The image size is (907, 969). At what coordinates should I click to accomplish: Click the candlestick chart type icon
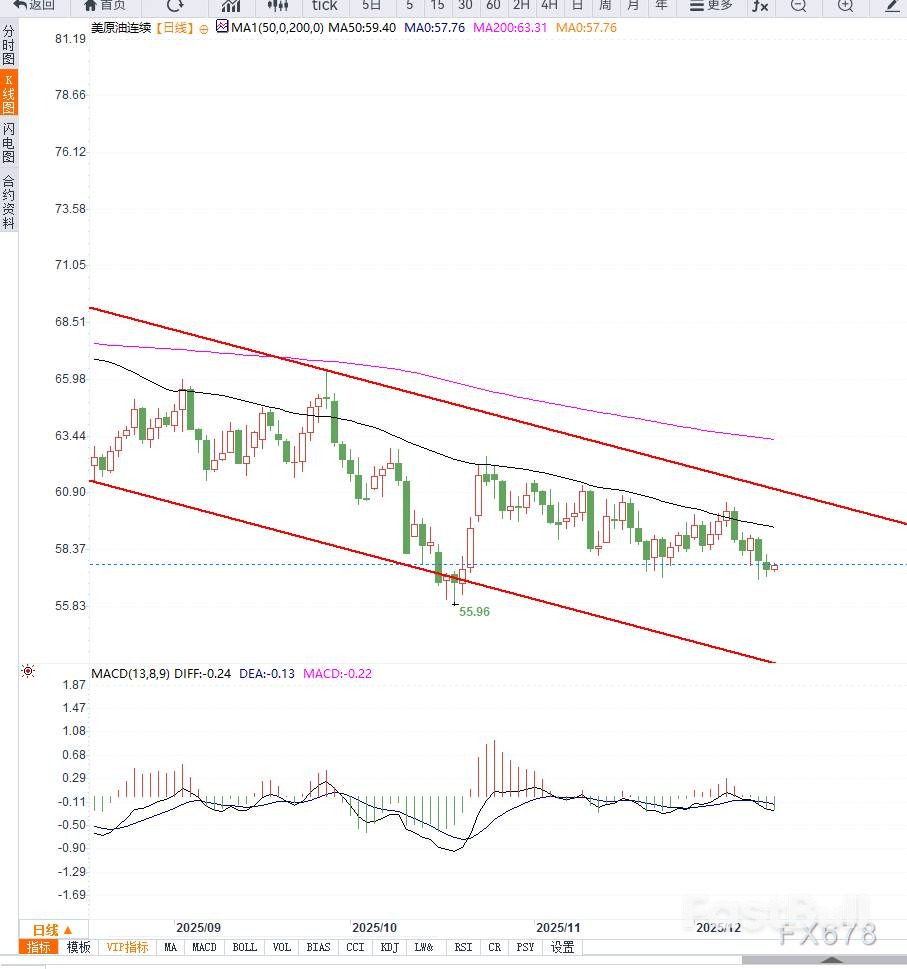click(x=278, y=6)
